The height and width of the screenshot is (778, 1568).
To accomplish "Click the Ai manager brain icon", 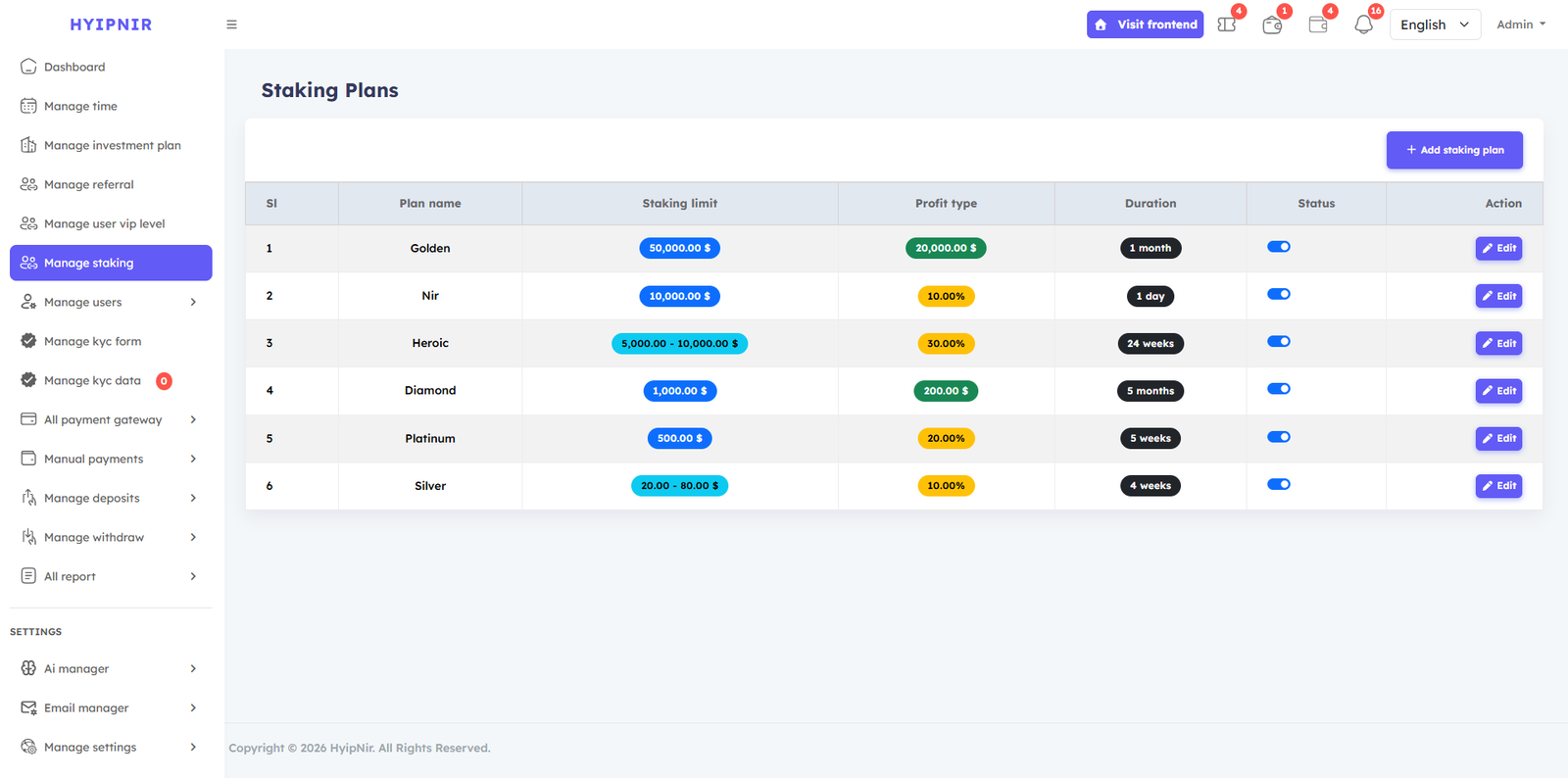I will 28,668.
